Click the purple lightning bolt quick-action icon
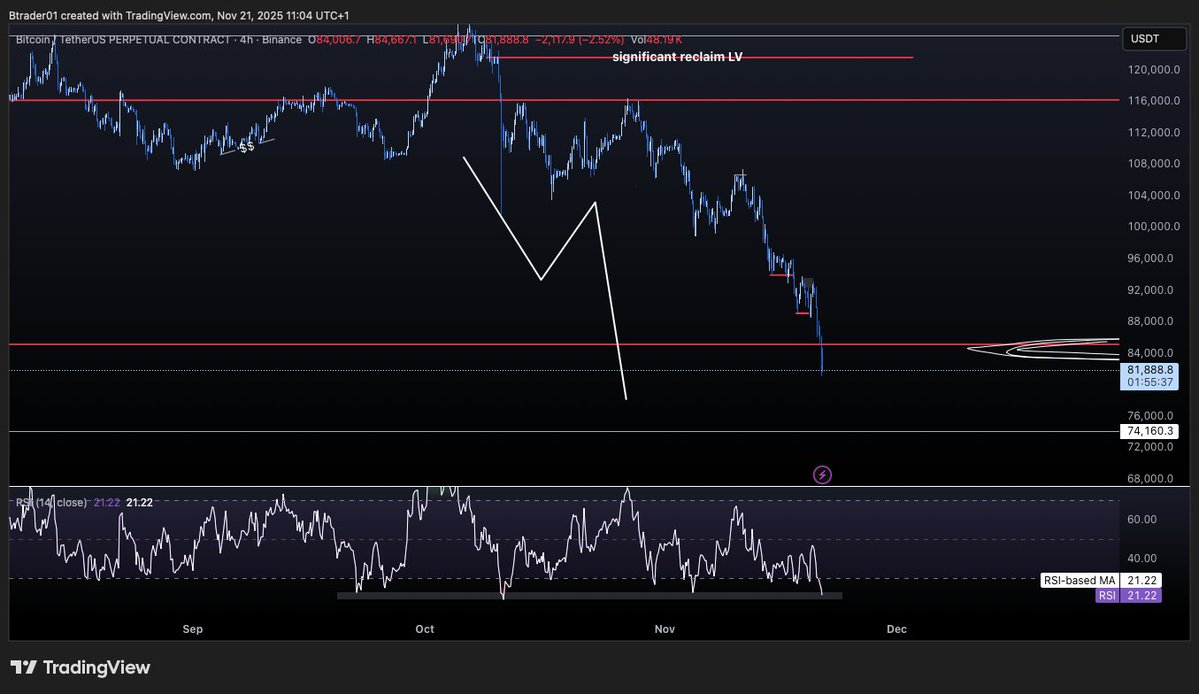1199x694 pixels. (822, 474)
